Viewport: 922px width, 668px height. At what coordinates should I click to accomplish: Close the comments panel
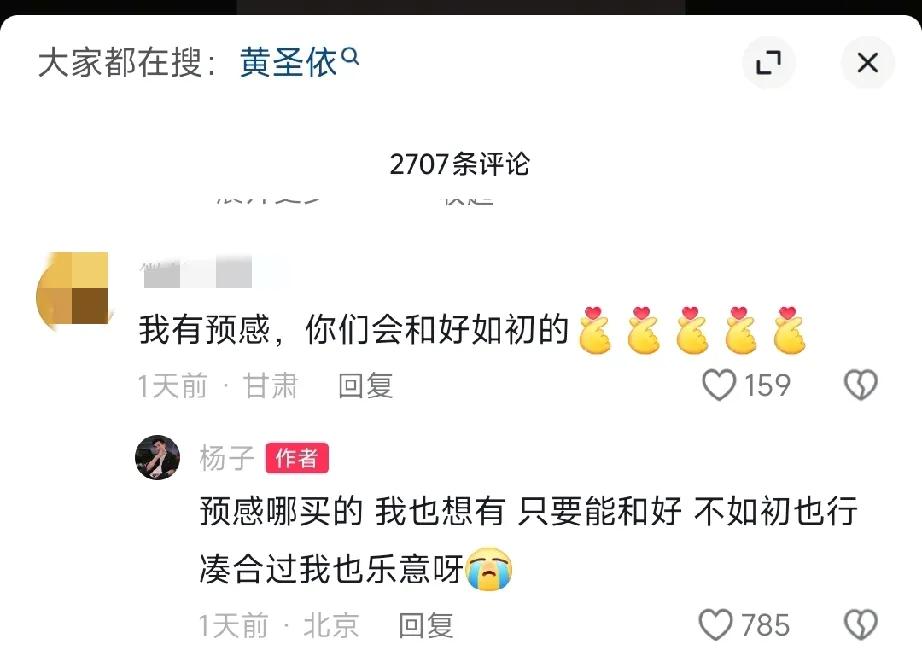click(x=868, y=62)
